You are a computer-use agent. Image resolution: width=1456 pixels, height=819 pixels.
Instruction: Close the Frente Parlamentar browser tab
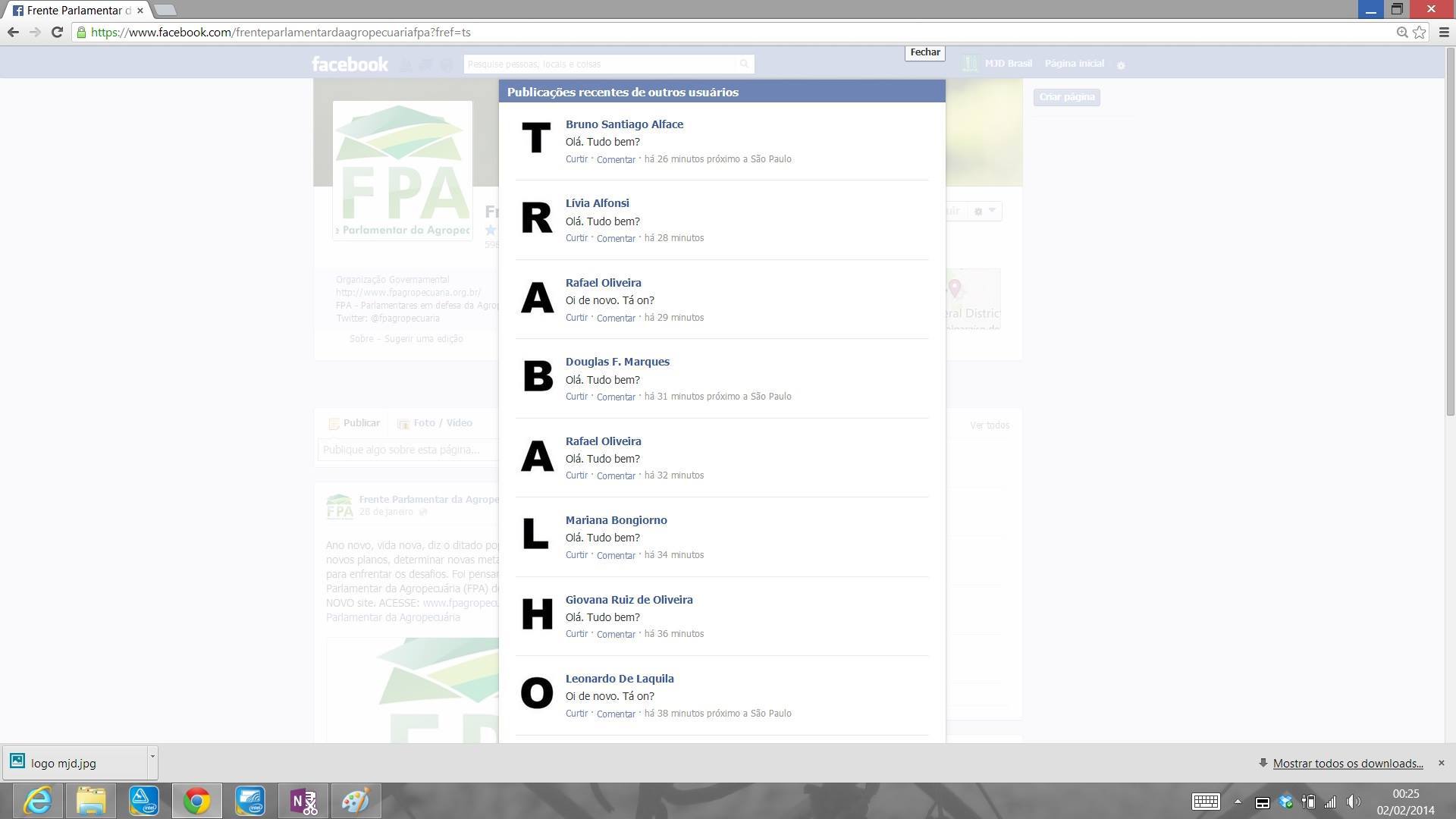[x=140, y=11]
